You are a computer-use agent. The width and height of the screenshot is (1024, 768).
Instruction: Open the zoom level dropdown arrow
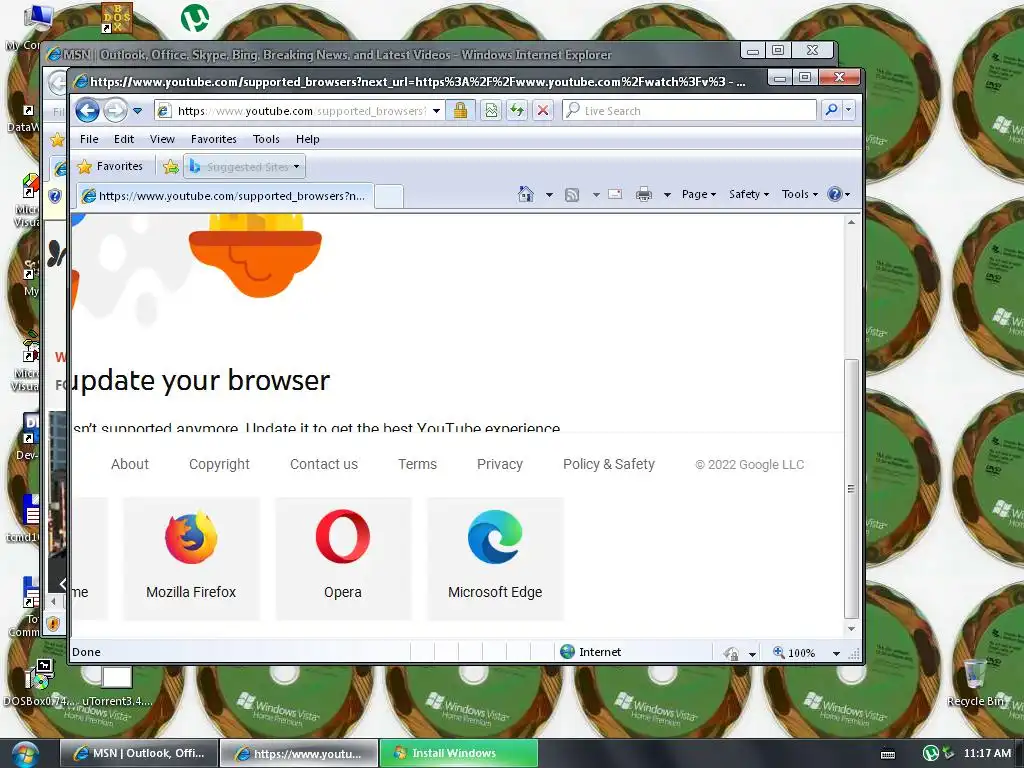tap(836, 653)
